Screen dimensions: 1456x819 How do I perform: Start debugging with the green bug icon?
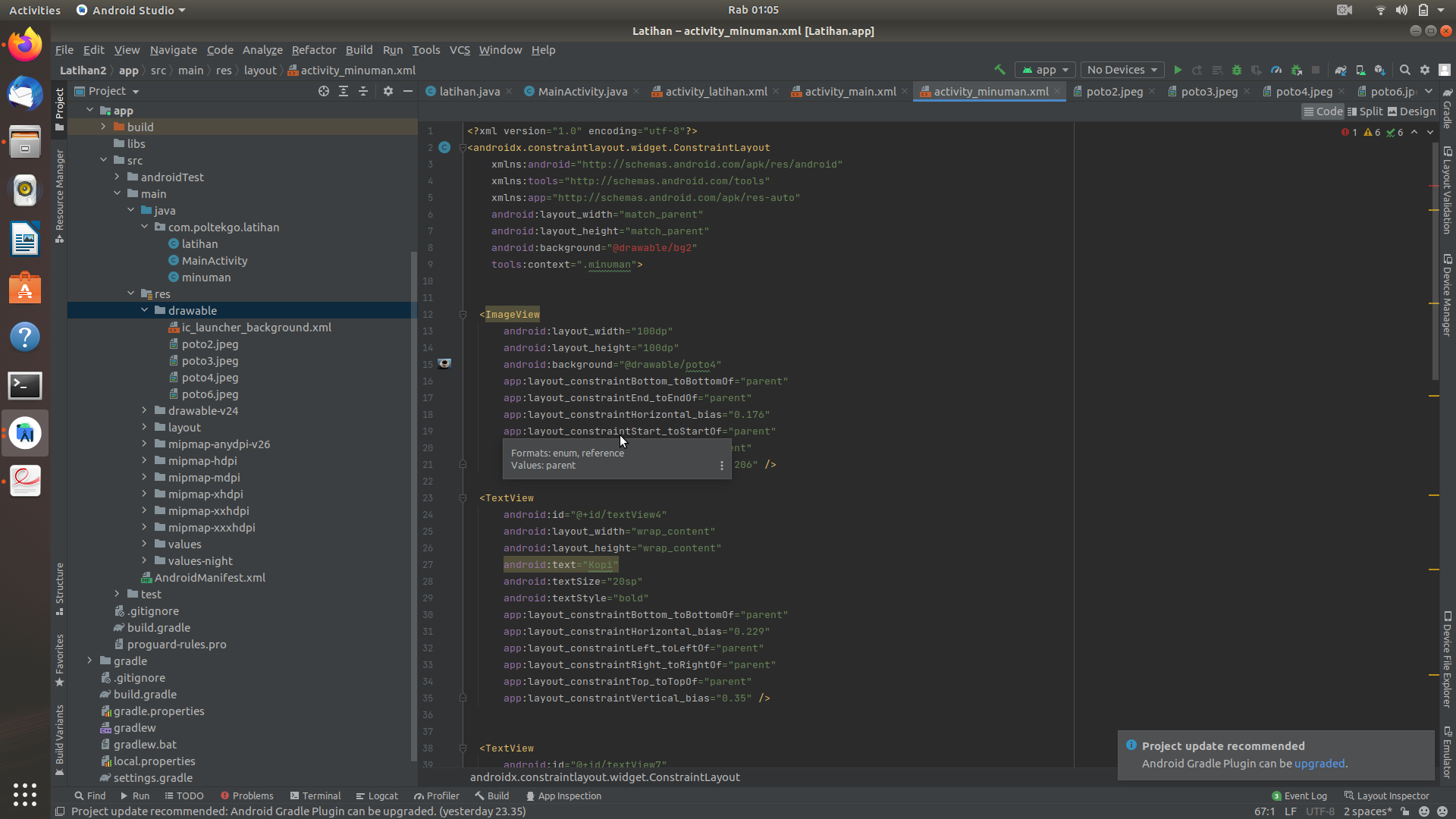(1237, 70)
